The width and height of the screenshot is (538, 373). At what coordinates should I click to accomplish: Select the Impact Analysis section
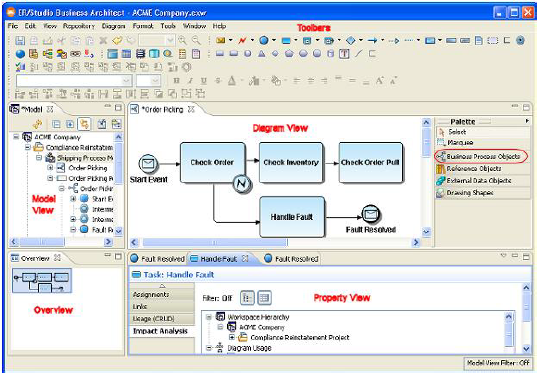coord(160,331)
